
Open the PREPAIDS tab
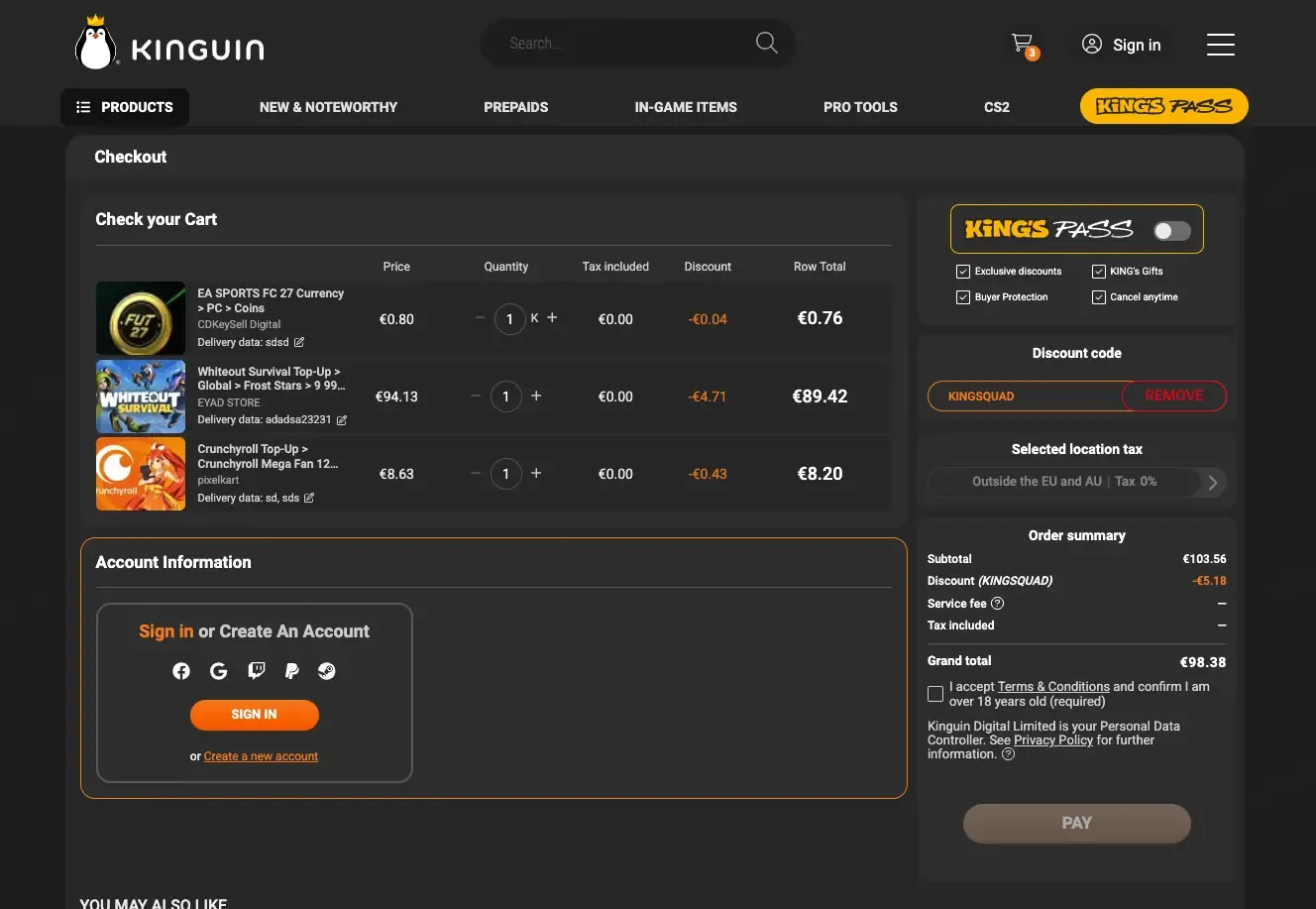tap(515, 107)
